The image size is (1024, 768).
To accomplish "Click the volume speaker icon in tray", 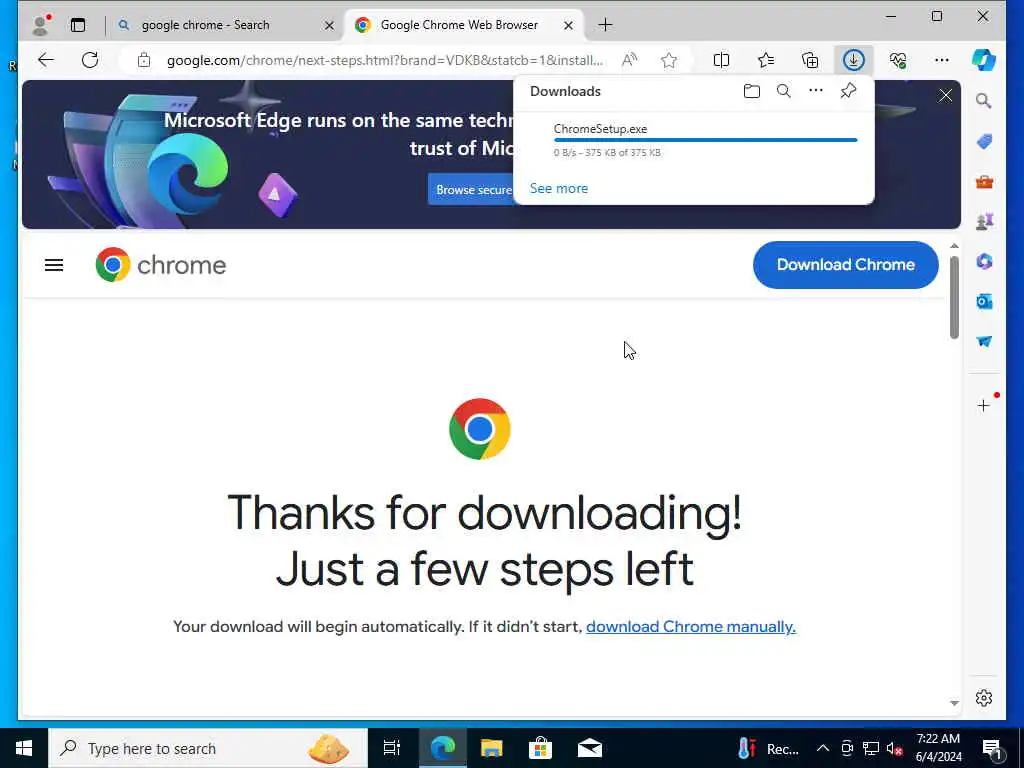I will [x=894, y=748].
